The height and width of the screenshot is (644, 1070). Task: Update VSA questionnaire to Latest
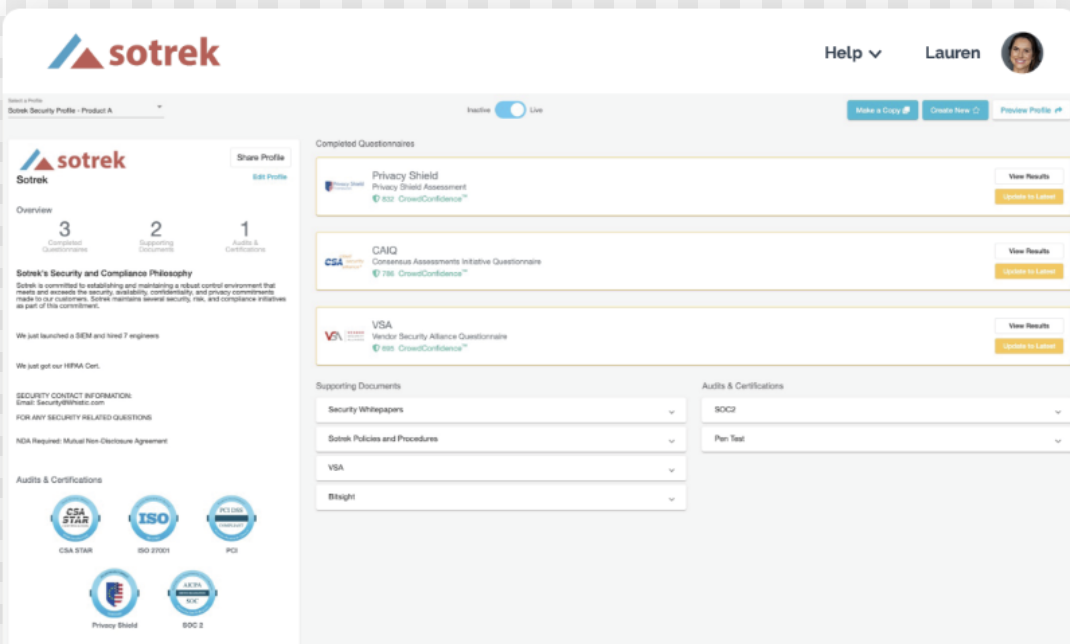(x=1028, y=347)
